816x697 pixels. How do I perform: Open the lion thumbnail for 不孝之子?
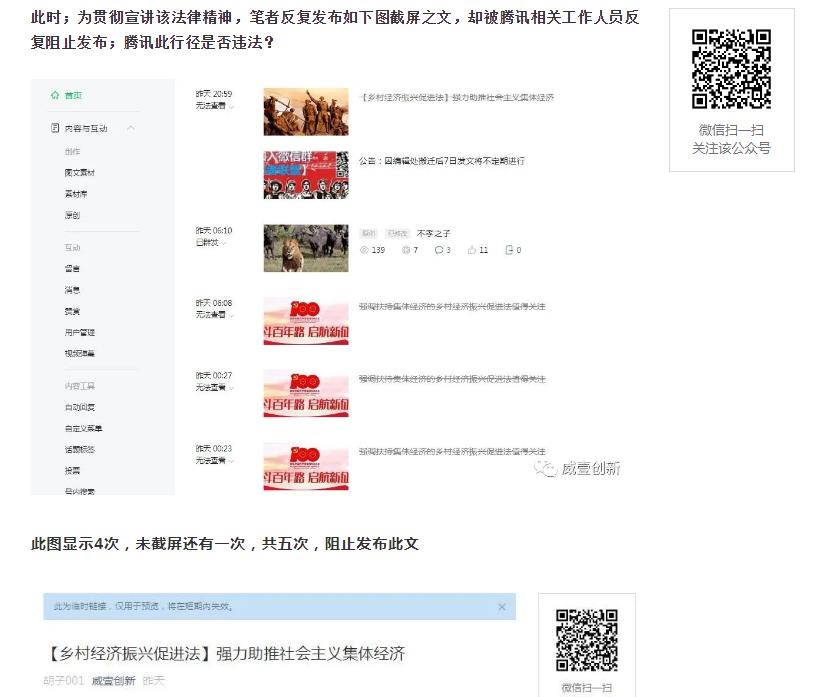pyautogui.click(x=306, y=248)
